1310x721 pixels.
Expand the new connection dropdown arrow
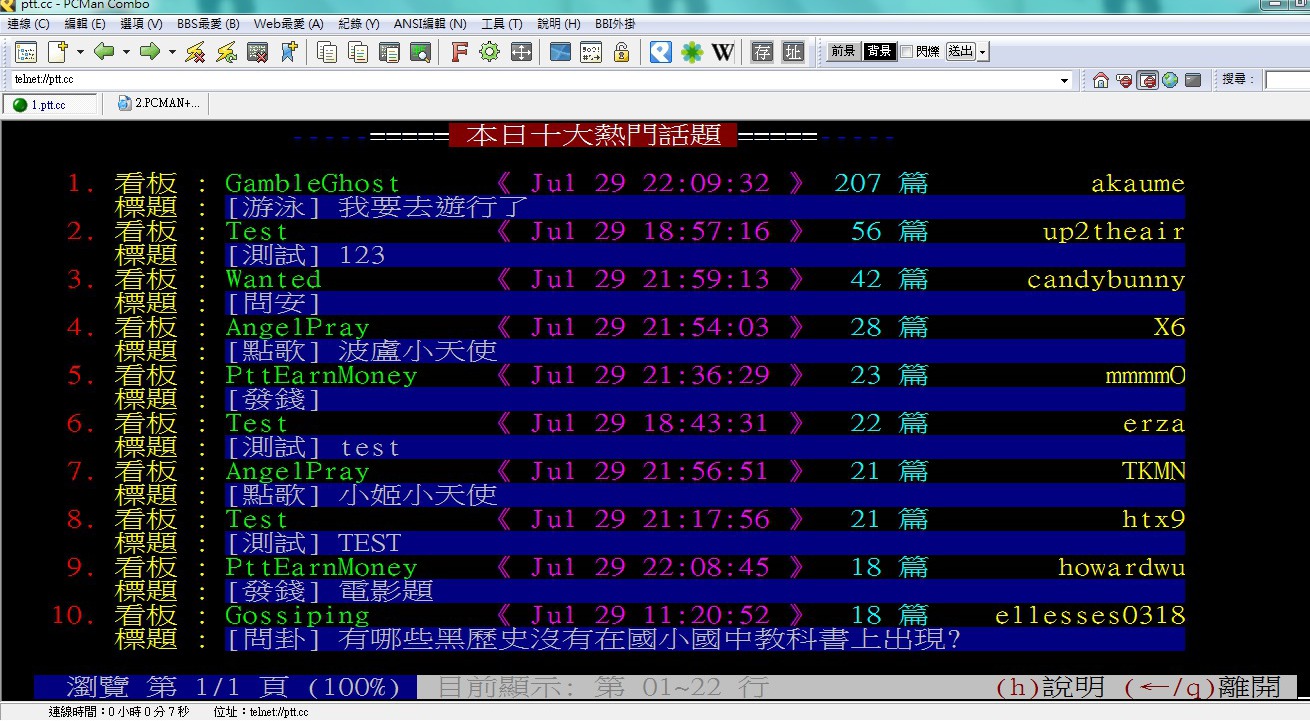80,52
